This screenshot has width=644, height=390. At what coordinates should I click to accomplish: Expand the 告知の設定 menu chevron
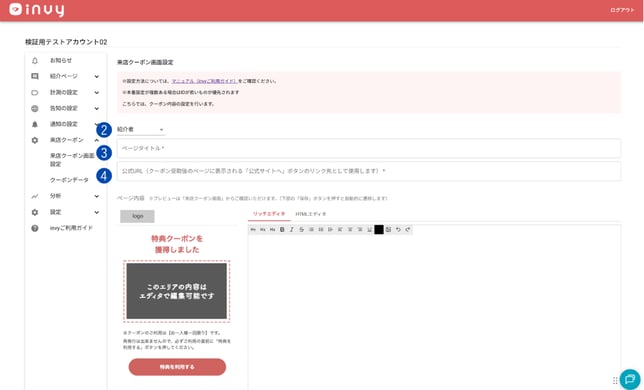tap(97, 108)
